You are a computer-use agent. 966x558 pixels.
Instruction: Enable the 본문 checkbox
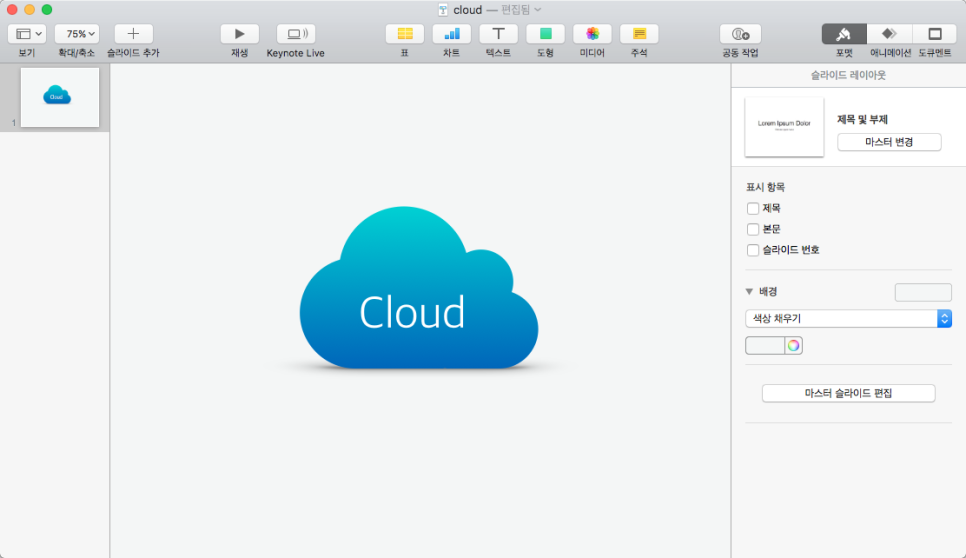pyautogui.click(x=753, y=229)
